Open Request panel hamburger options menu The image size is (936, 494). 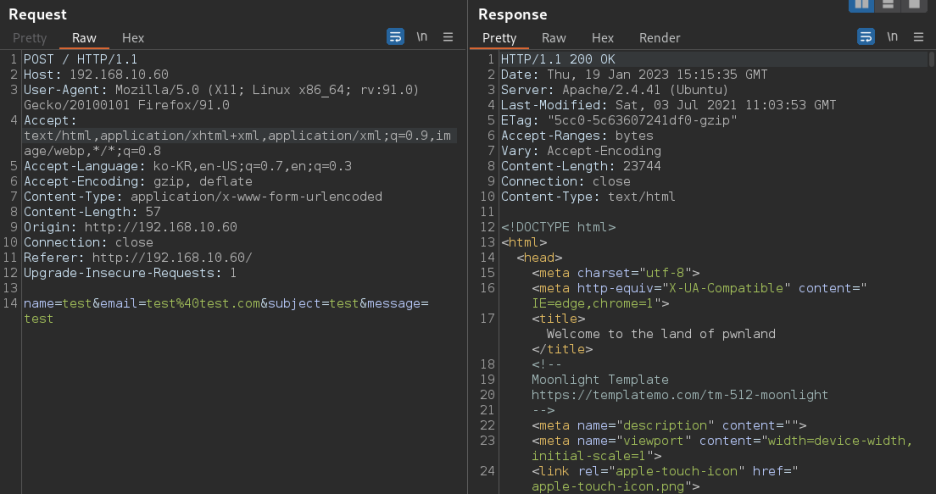[448, 37]
